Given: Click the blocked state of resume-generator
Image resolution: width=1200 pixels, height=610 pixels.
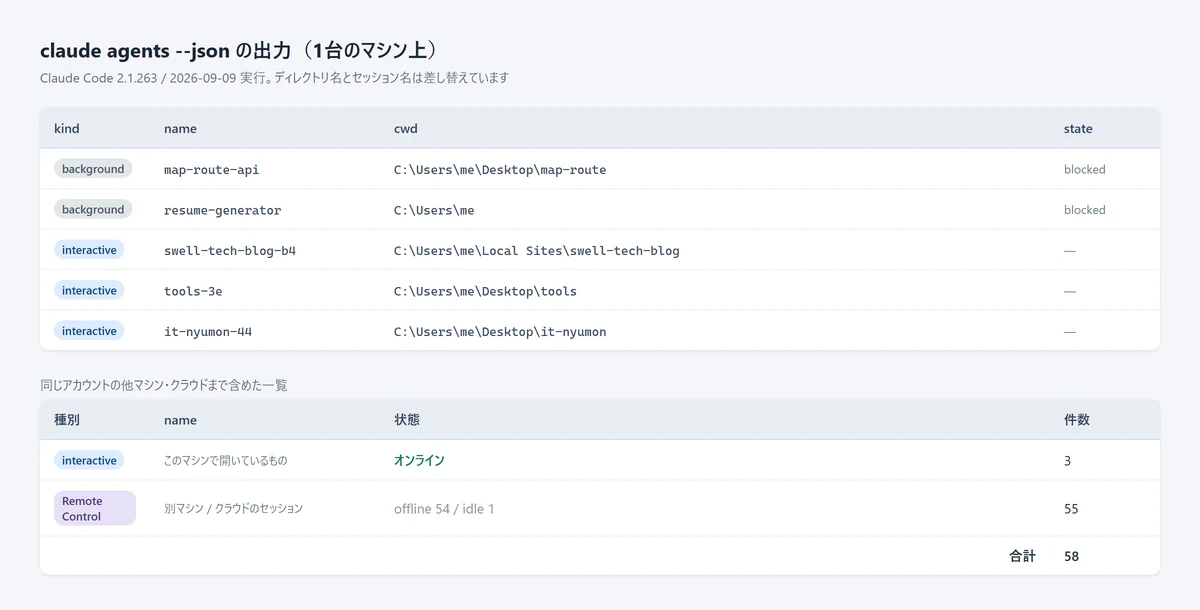Looking at the screenshot, I should [x=1085, y=210].
